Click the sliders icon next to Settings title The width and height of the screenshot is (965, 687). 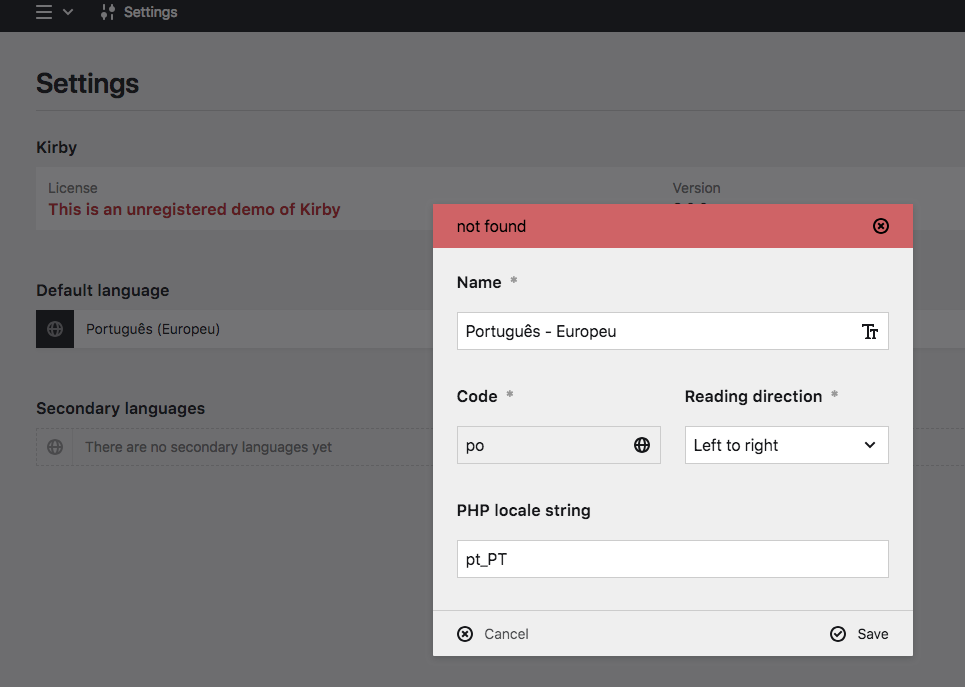pyautogui.click(x=106, y=13)
